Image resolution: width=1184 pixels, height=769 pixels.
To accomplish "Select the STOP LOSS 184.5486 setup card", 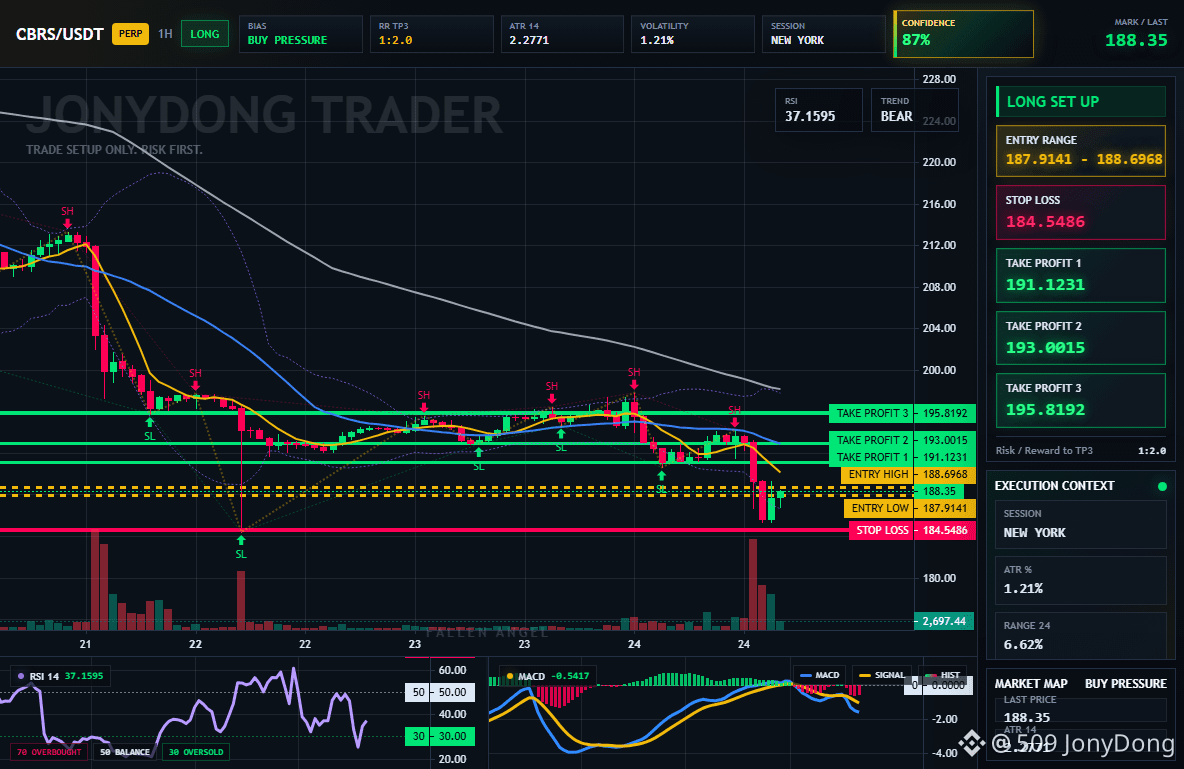I will [x=1081, y=212].
